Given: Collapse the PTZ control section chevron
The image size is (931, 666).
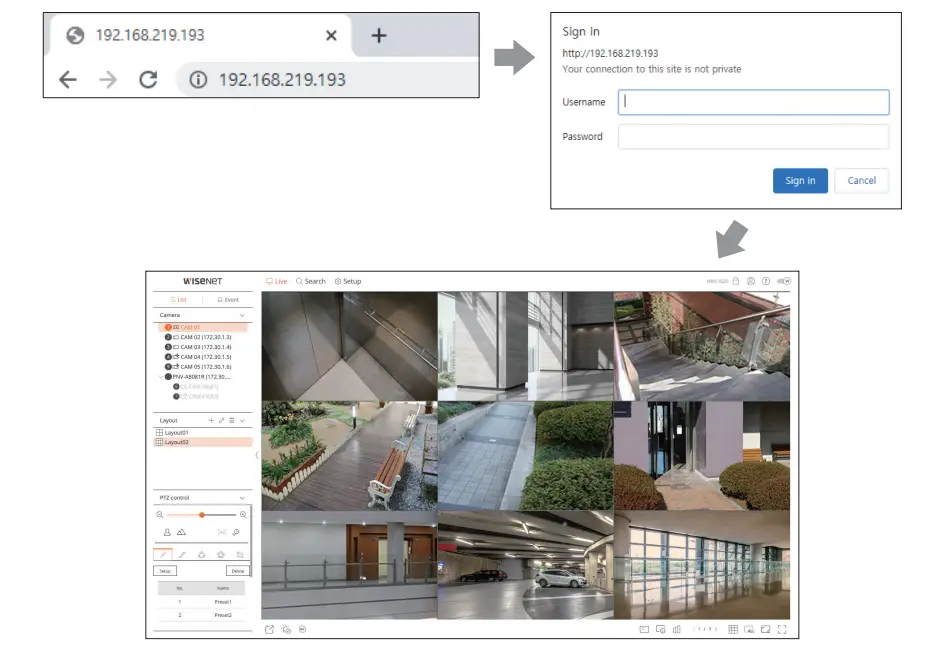Looking at the screenshot, I should pyautogui.click(x=242, y=498).
